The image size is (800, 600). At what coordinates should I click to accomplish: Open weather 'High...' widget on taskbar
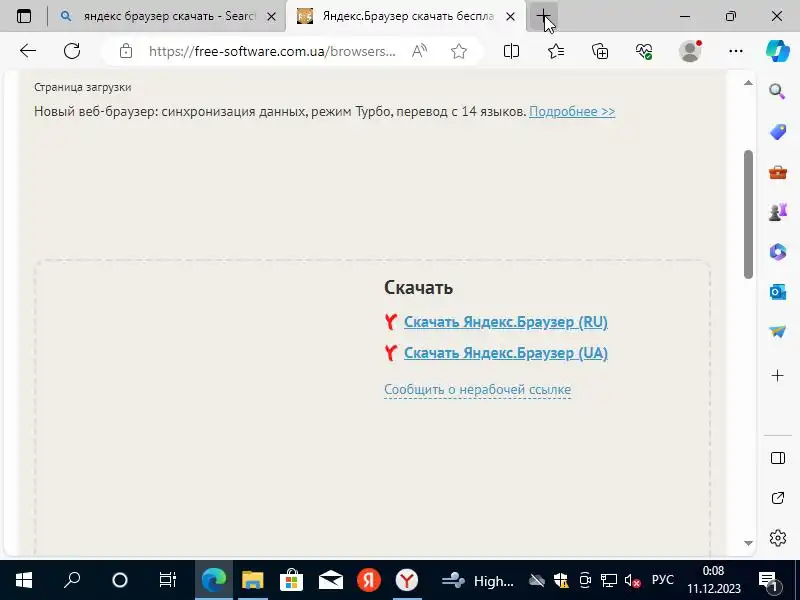(x=478, y=580)
